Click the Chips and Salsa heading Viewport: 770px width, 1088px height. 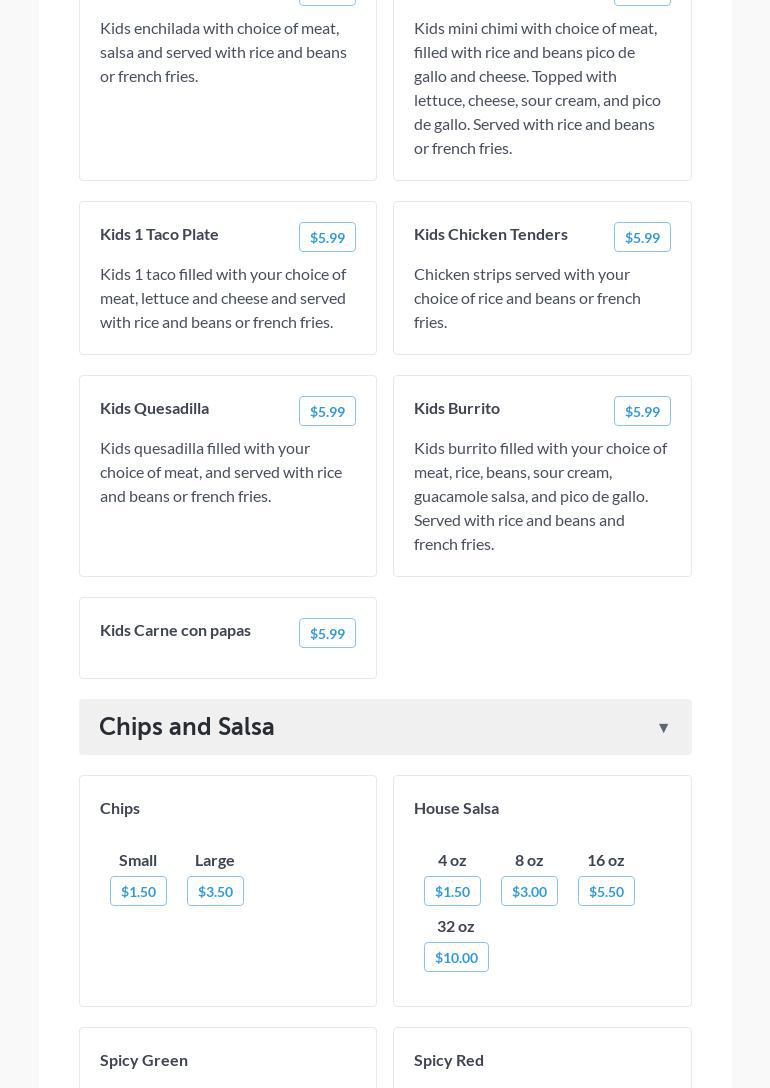[x=187, y=727]
